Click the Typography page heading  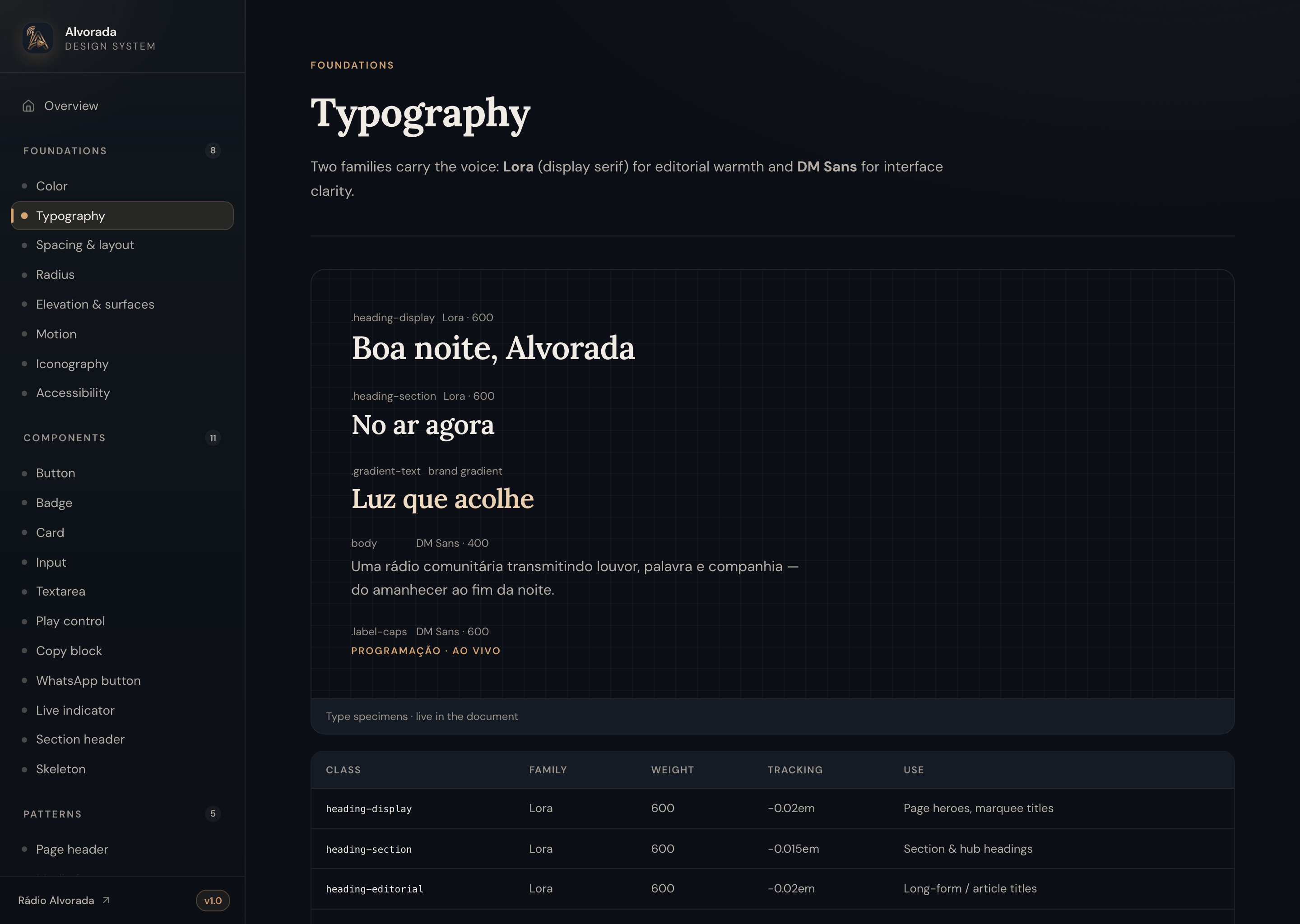coord(420,114)
